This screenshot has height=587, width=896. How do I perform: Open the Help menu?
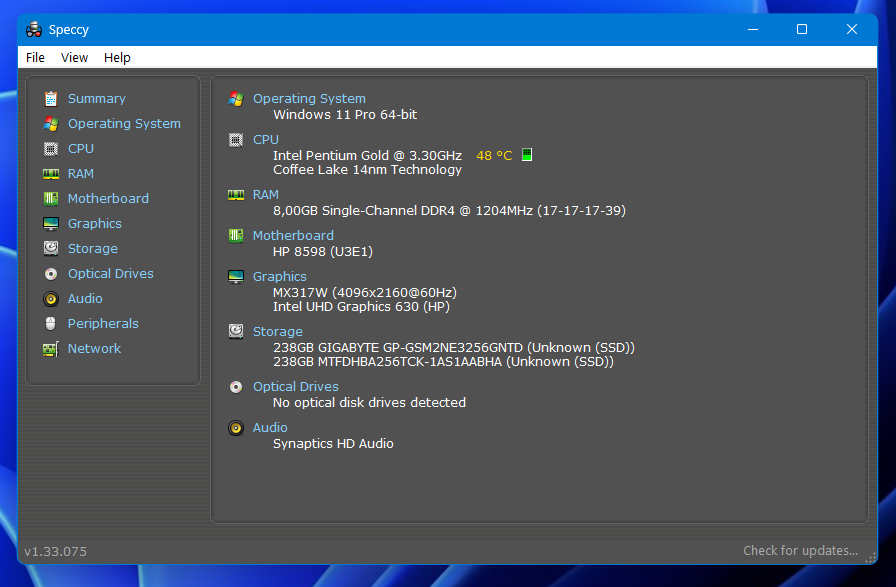[117, 58]
